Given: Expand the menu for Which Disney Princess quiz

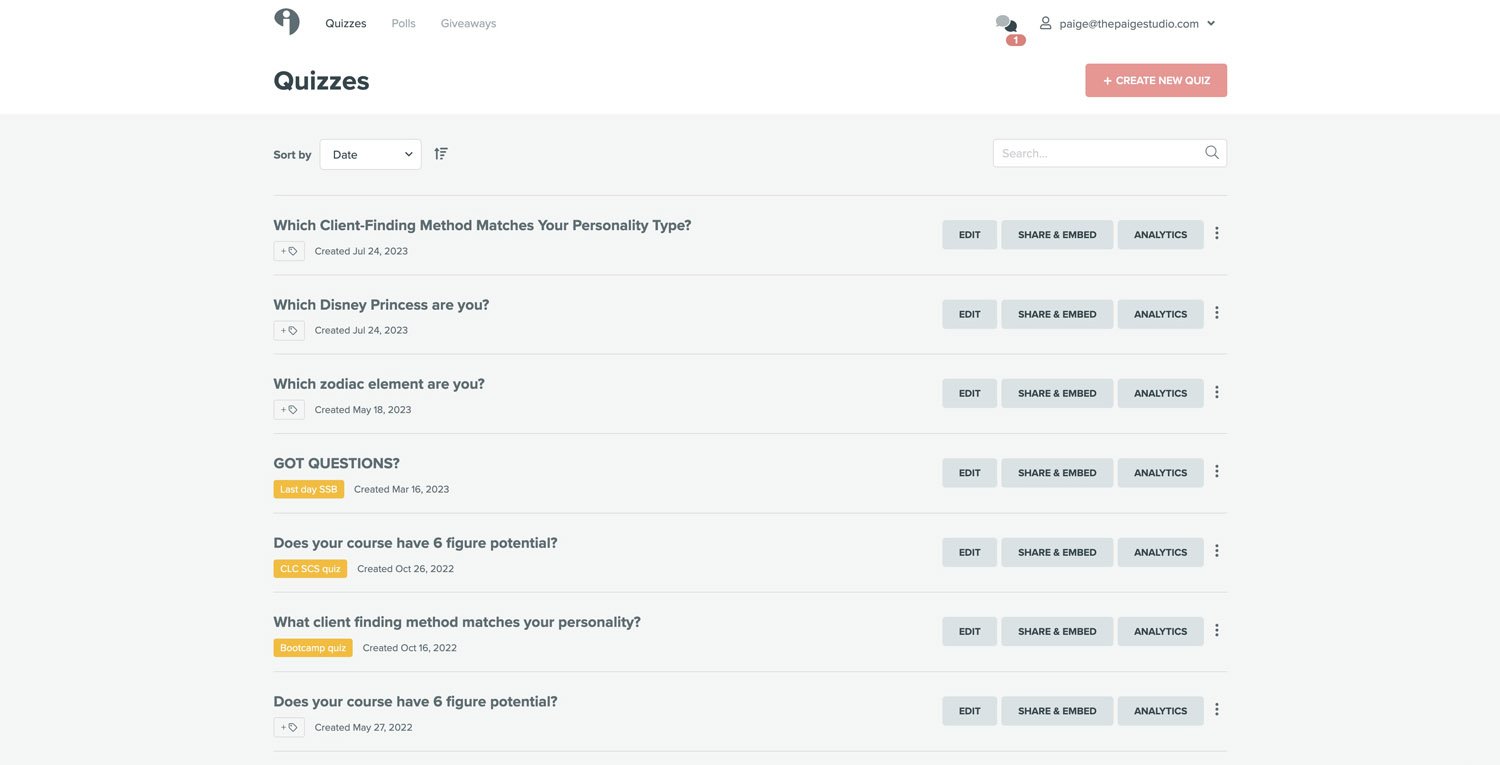Looking at the screenshot, I should coord(1217,313).
